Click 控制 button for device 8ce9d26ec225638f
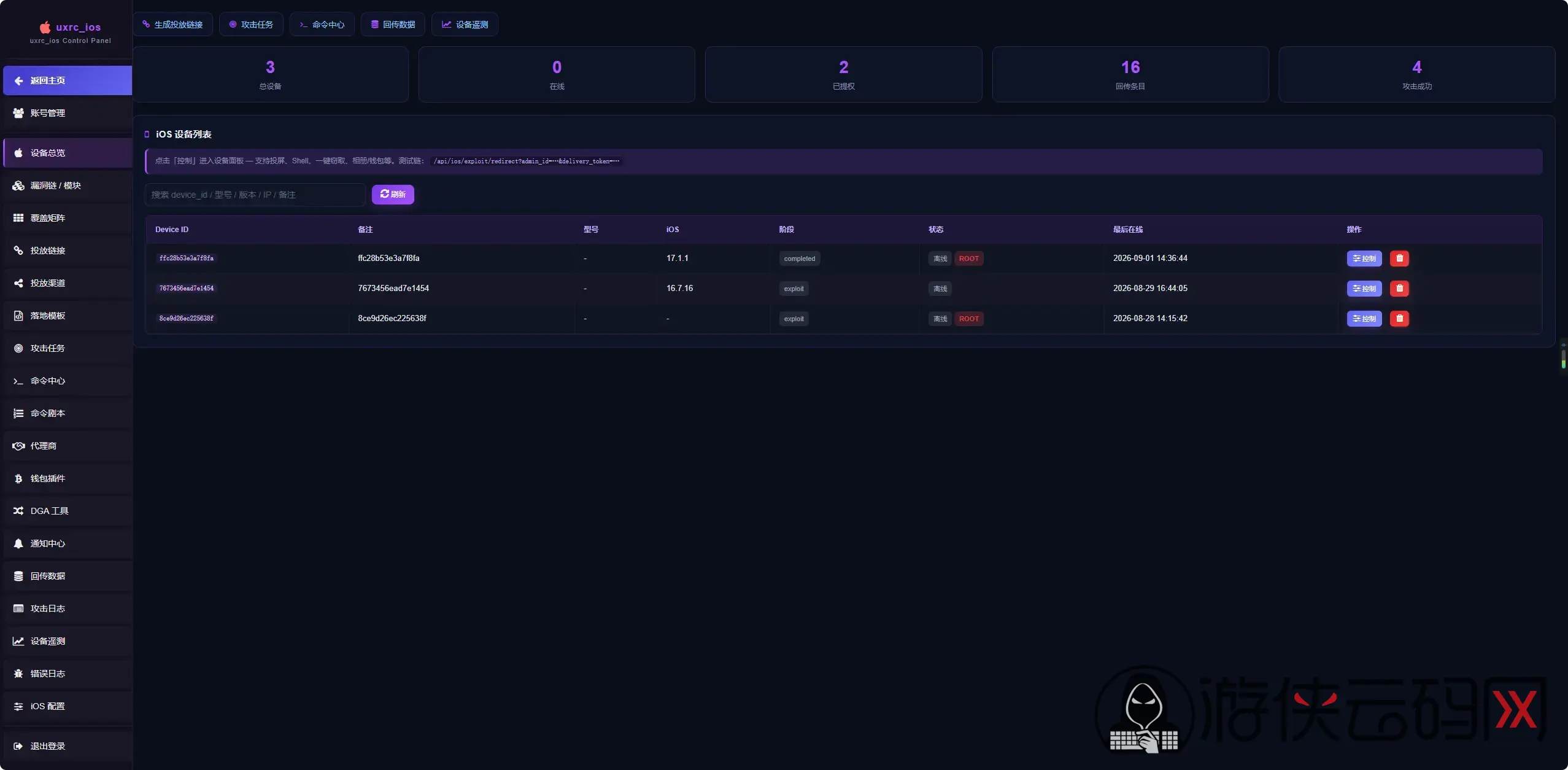The image size is (1568, 770). [x=1364, y=319]
